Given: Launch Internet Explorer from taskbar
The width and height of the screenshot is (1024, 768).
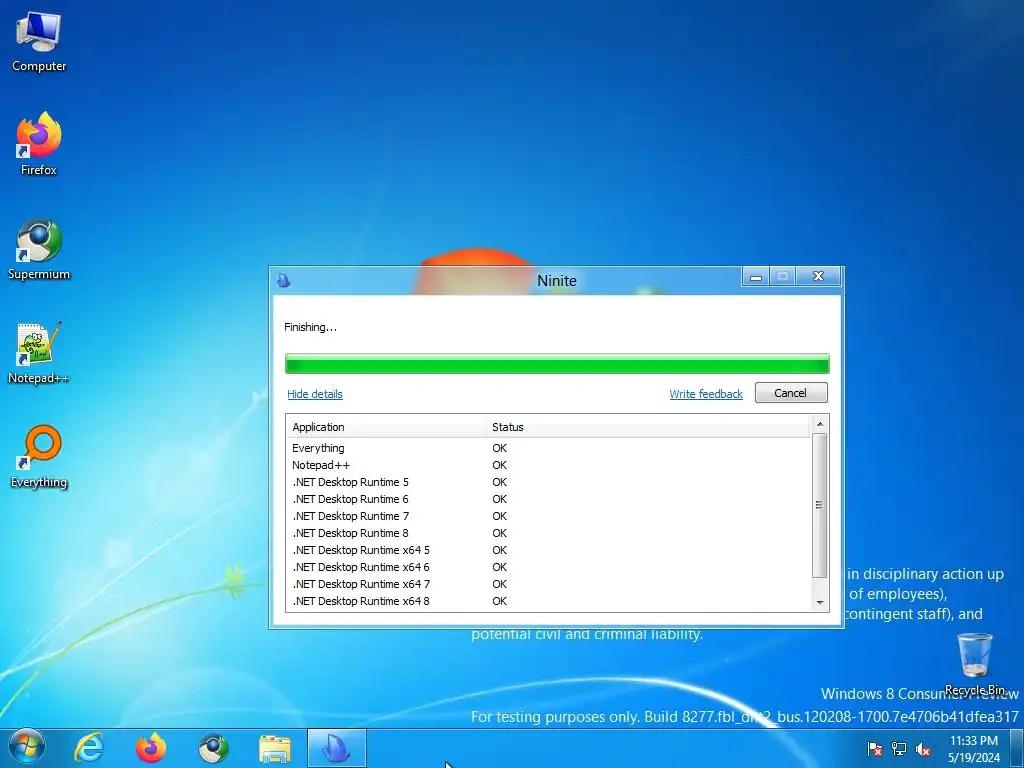Looking at the screenshot, I should tap(88, 748).
